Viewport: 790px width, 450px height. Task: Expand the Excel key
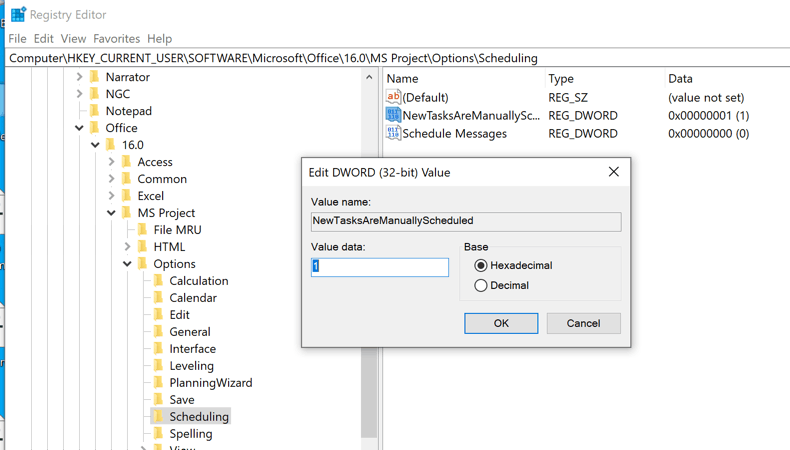point(111,196)
